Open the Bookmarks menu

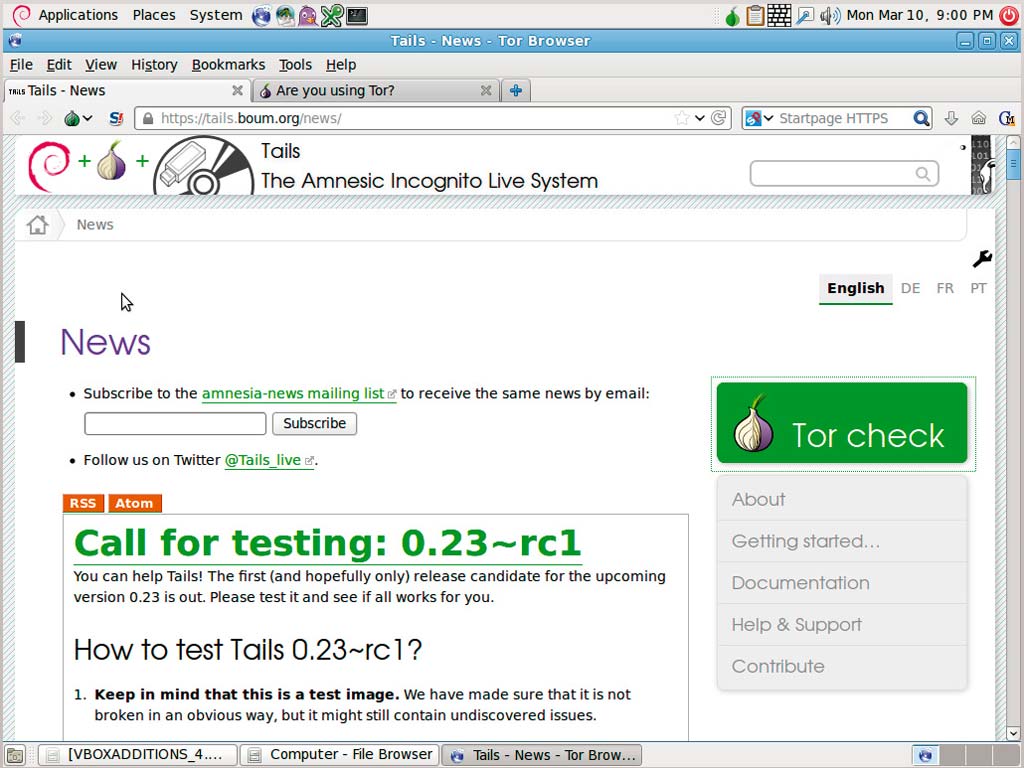228,65
